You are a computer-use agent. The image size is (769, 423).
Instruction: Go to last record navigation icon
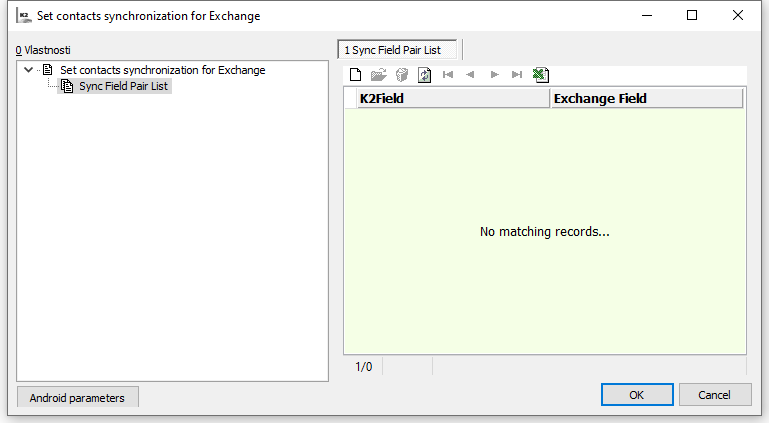point(517,75)
